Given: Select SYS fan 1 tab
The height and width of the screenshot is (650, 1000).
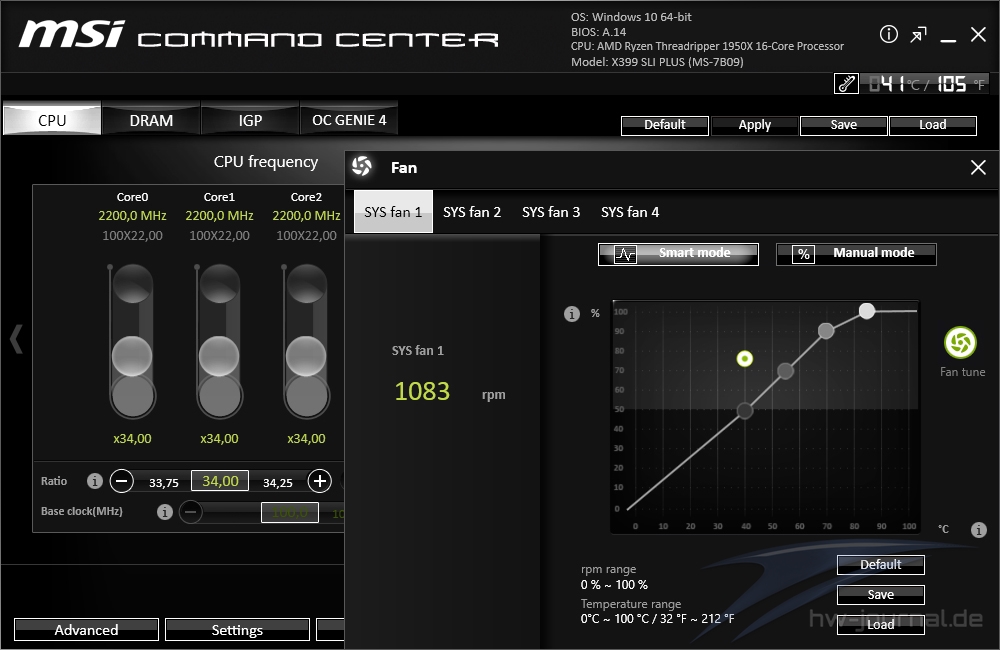Looking at the screenshot, I should pyautogui.click(x=393, y=212).
